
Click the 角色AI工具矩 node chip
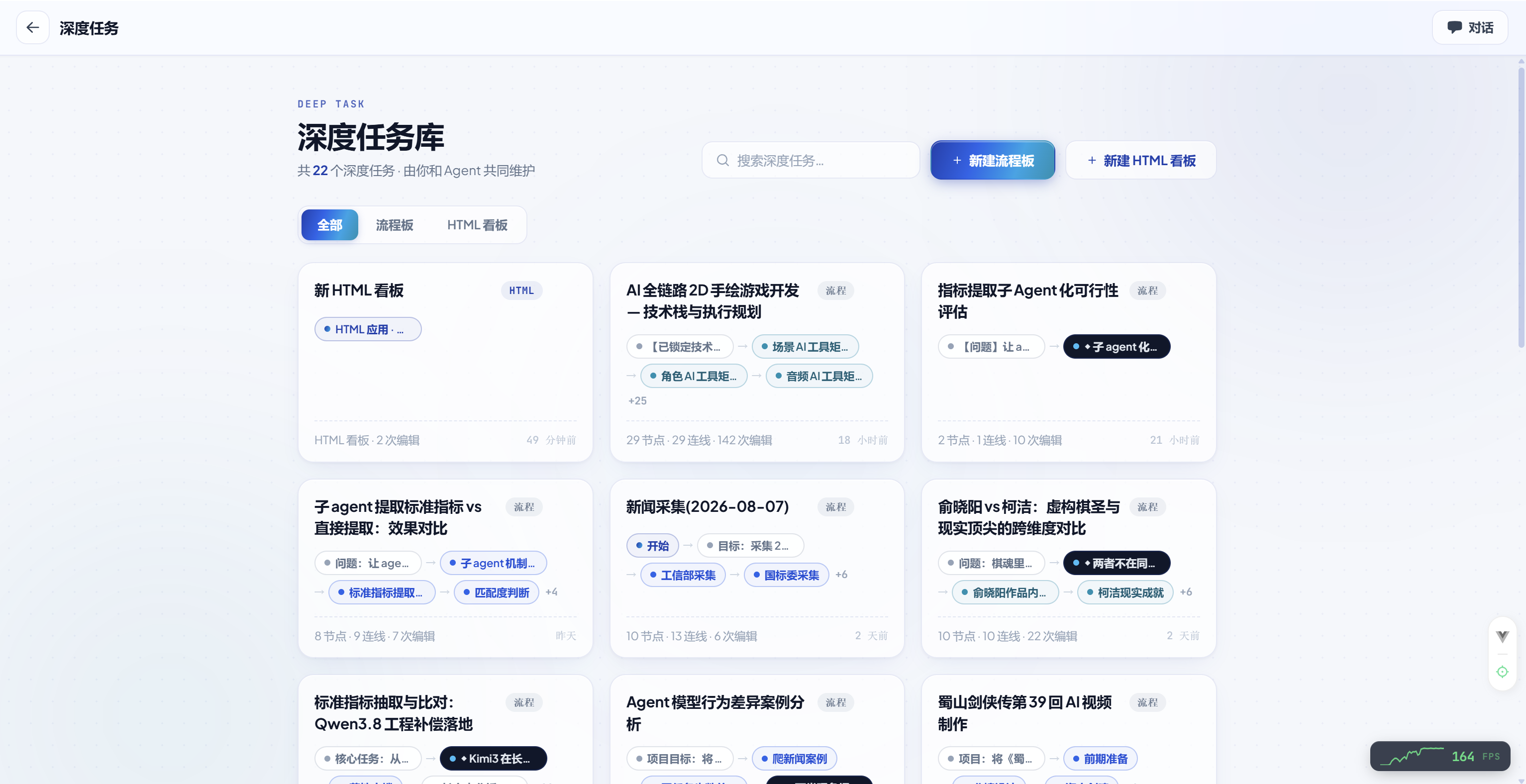pos(694,376)
